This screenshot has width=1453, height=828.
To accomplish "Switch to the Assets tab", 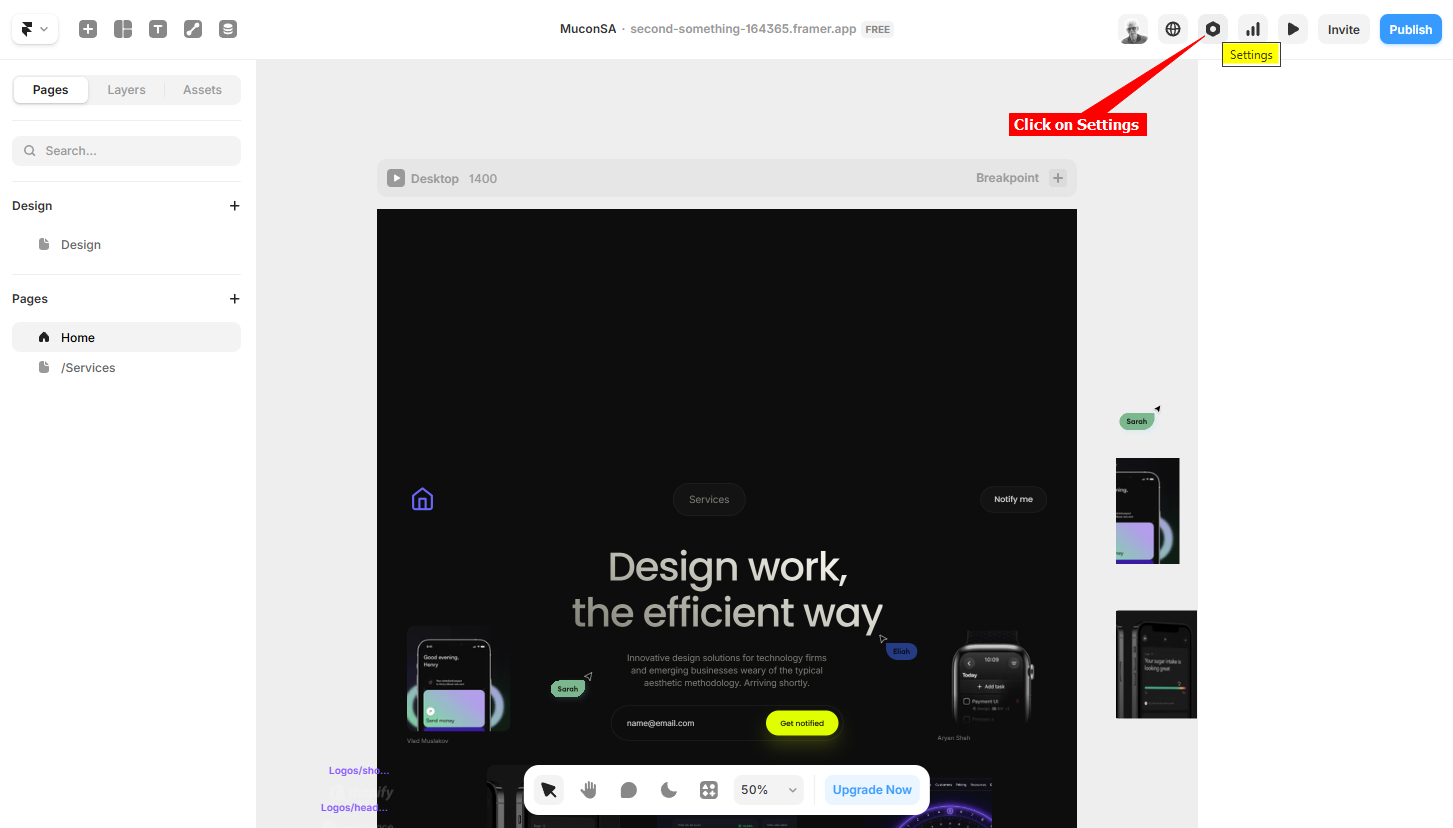I will [x=202, y=90].
